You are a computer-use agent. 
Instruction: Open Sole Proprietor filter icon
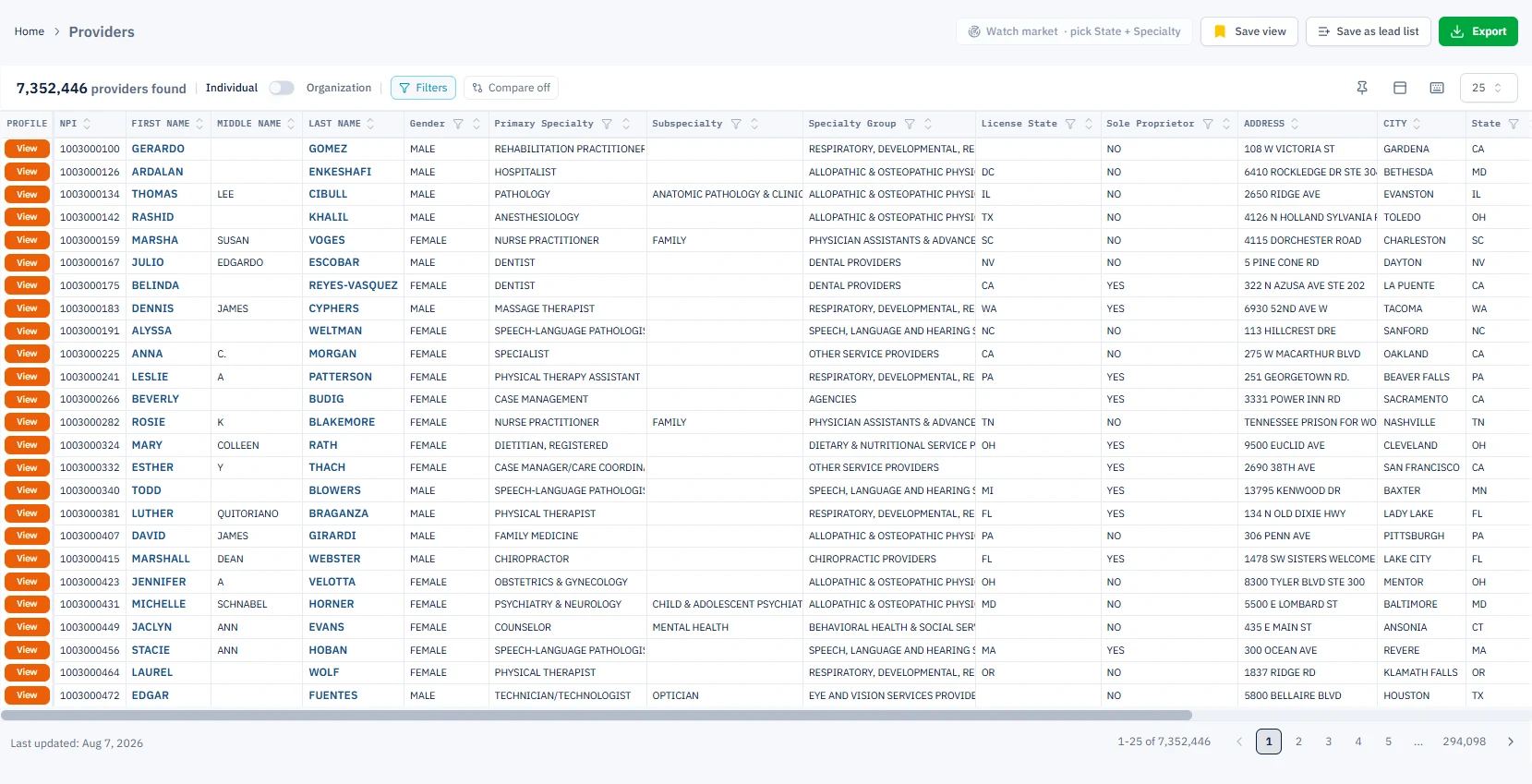1208,124
